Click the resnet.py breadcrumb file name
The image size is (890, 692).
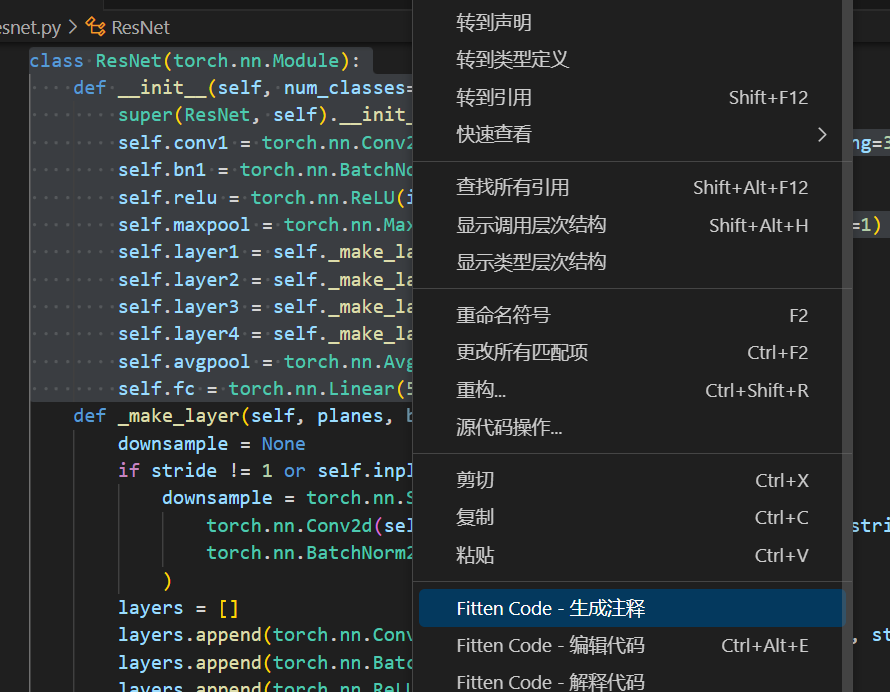(32, 27)
